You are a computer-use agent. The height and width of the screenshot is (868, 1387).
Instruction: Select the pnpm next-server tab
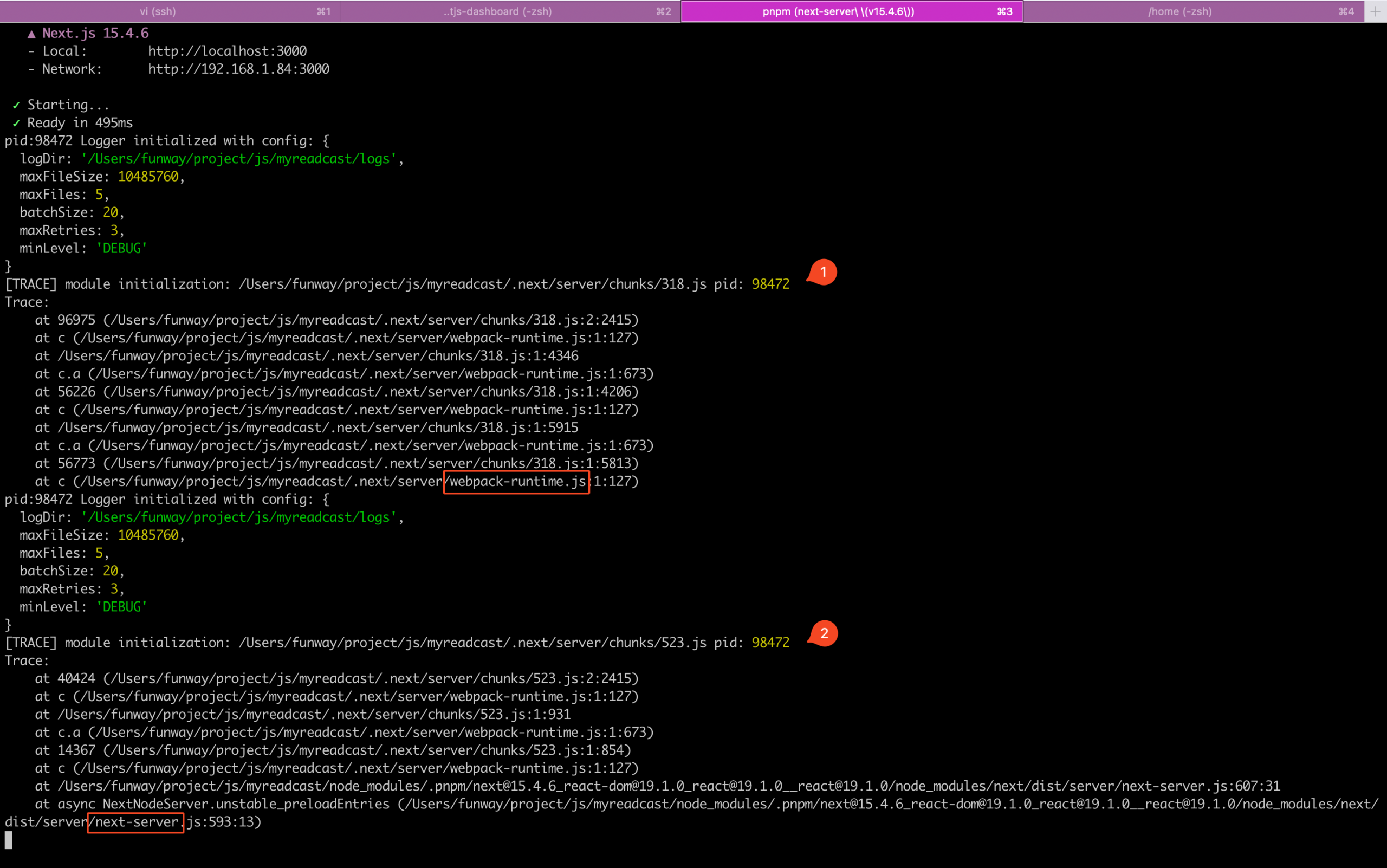point(838,11)
